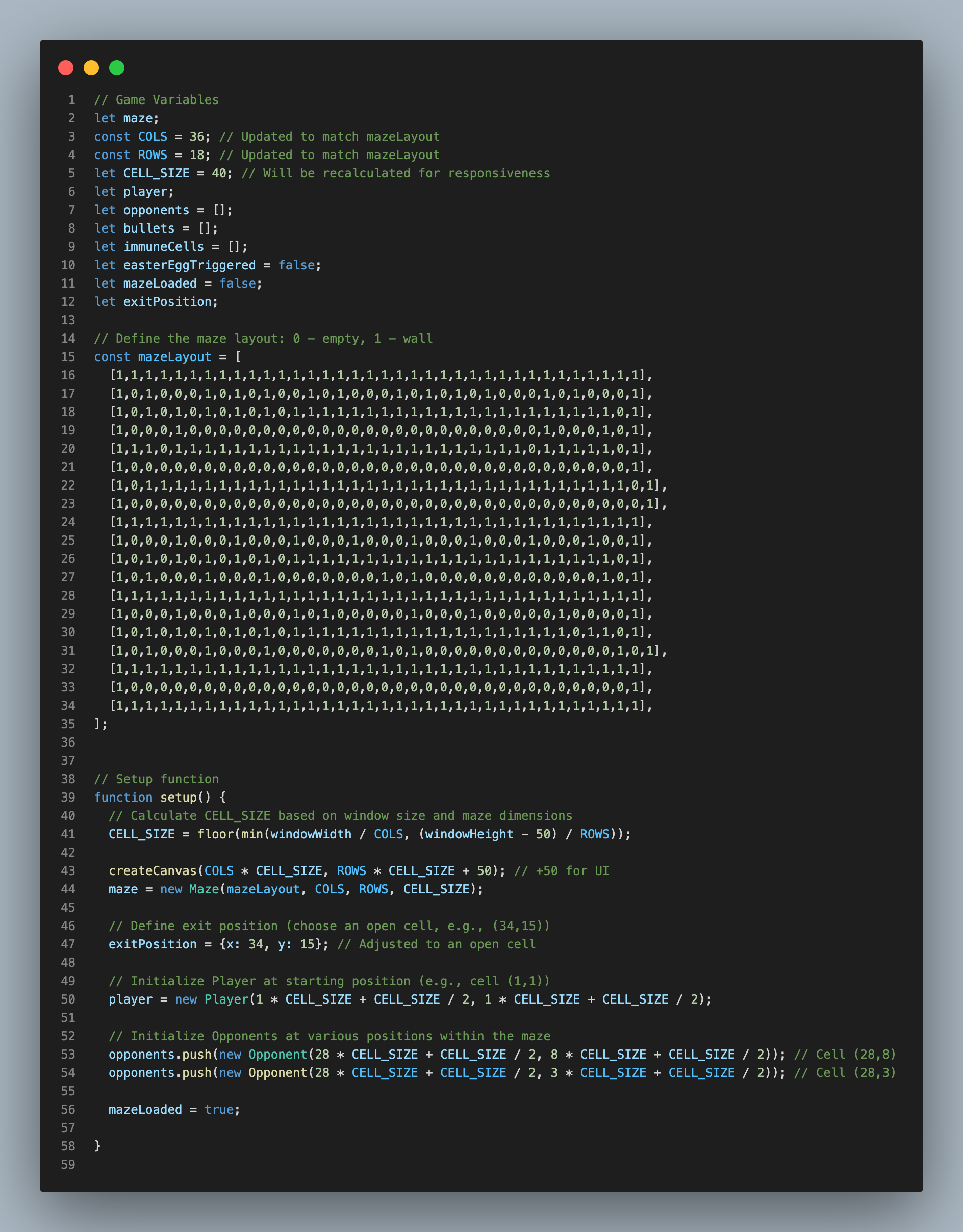
Task: Click the 'let player;' line
Action: coord(134,192)
